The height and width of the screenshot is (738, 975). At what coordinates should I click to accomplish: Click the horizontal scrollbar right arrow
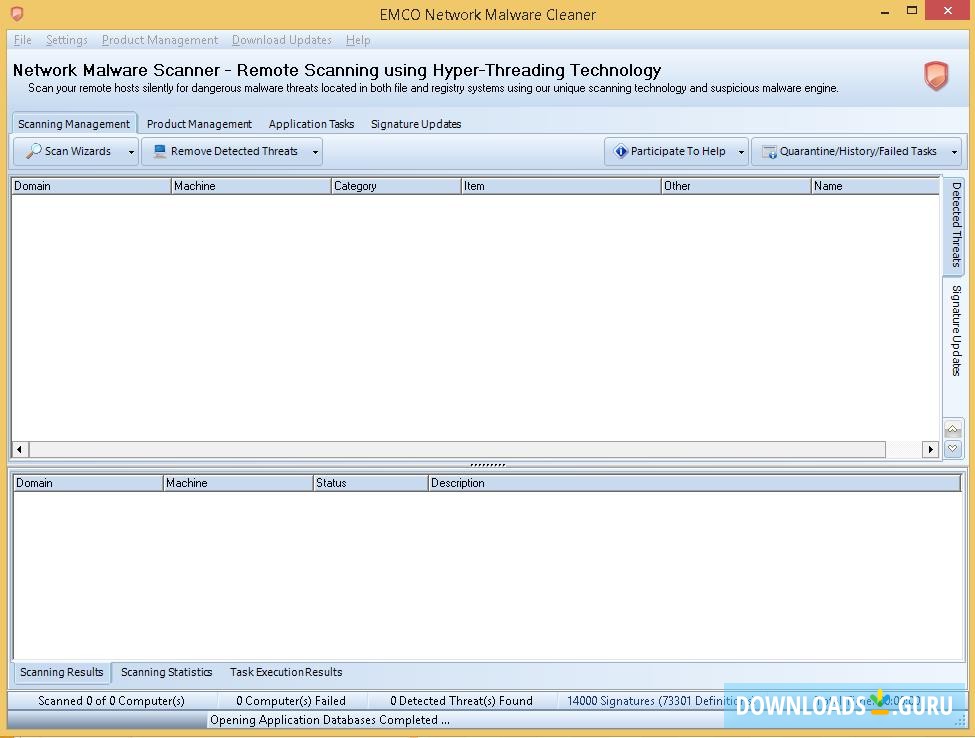930,449
